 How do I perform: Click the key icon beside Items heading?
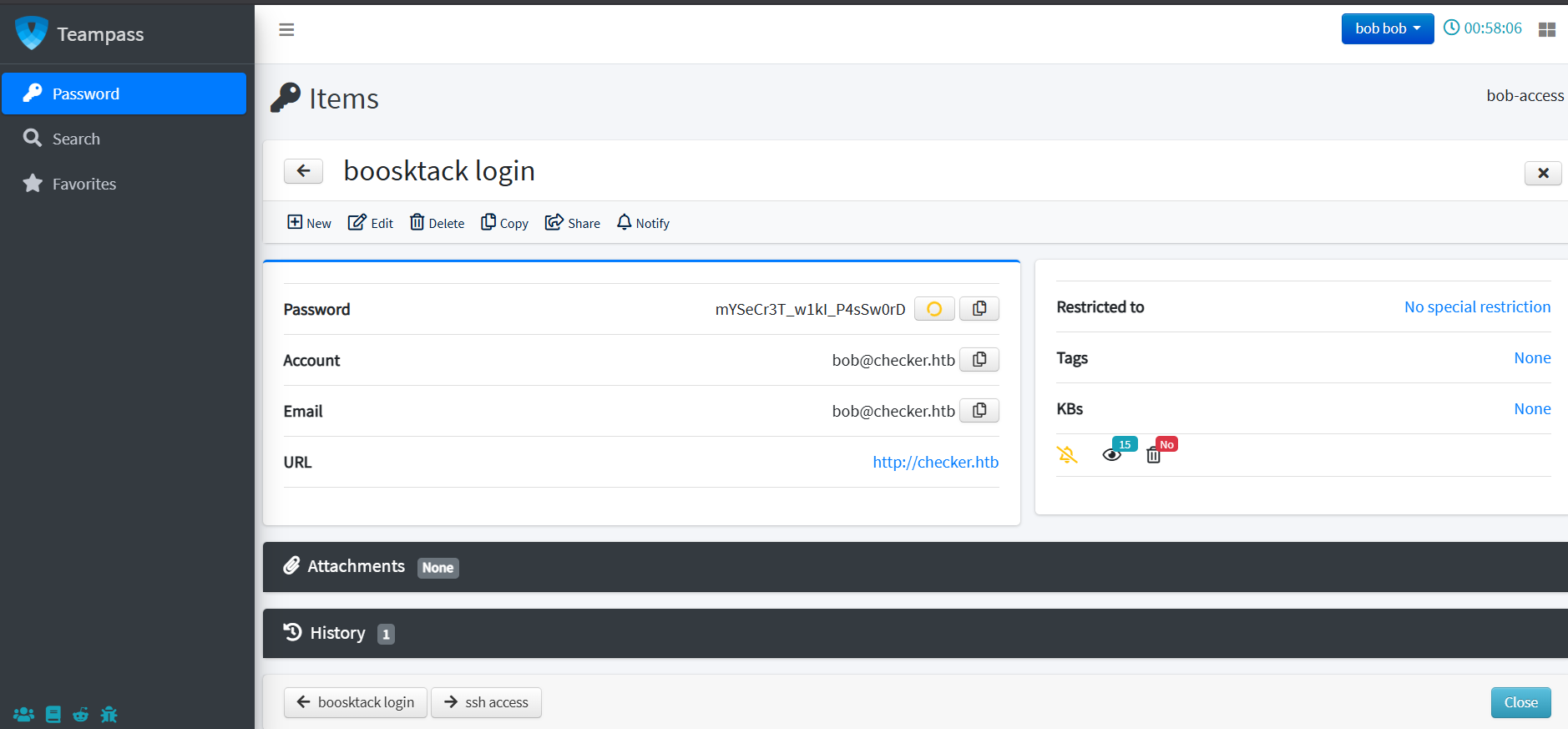(x=286, y=98)
